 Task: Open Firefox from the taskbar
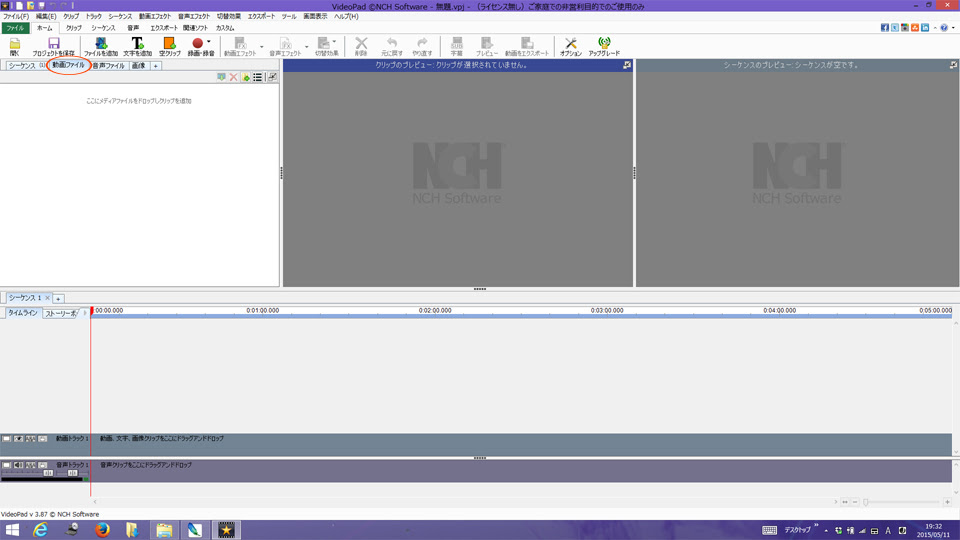coord(102,530)
